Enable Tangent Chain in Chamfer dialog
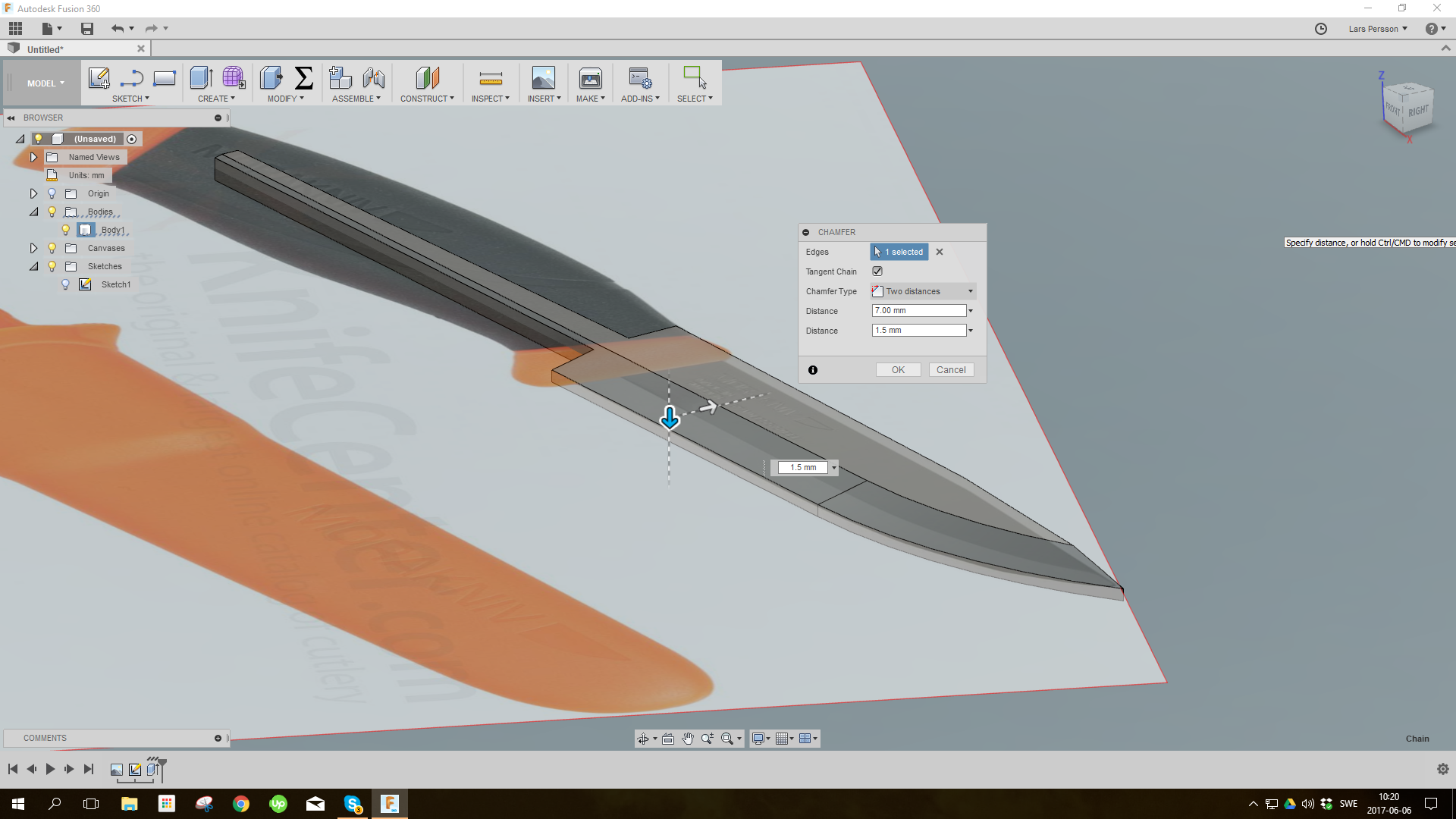 [x=877, y=271]
